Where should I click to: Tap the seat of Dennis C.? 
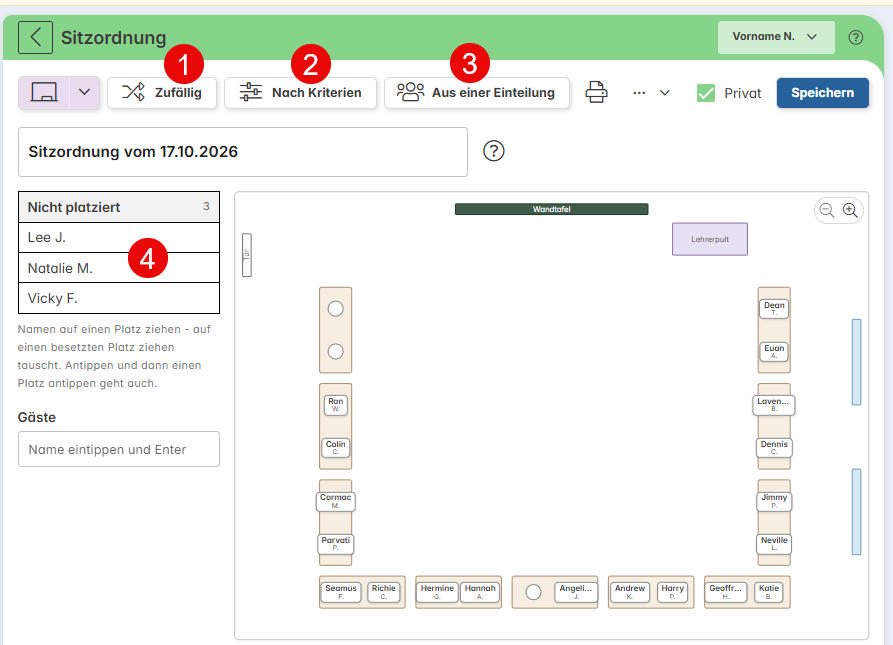774,447
